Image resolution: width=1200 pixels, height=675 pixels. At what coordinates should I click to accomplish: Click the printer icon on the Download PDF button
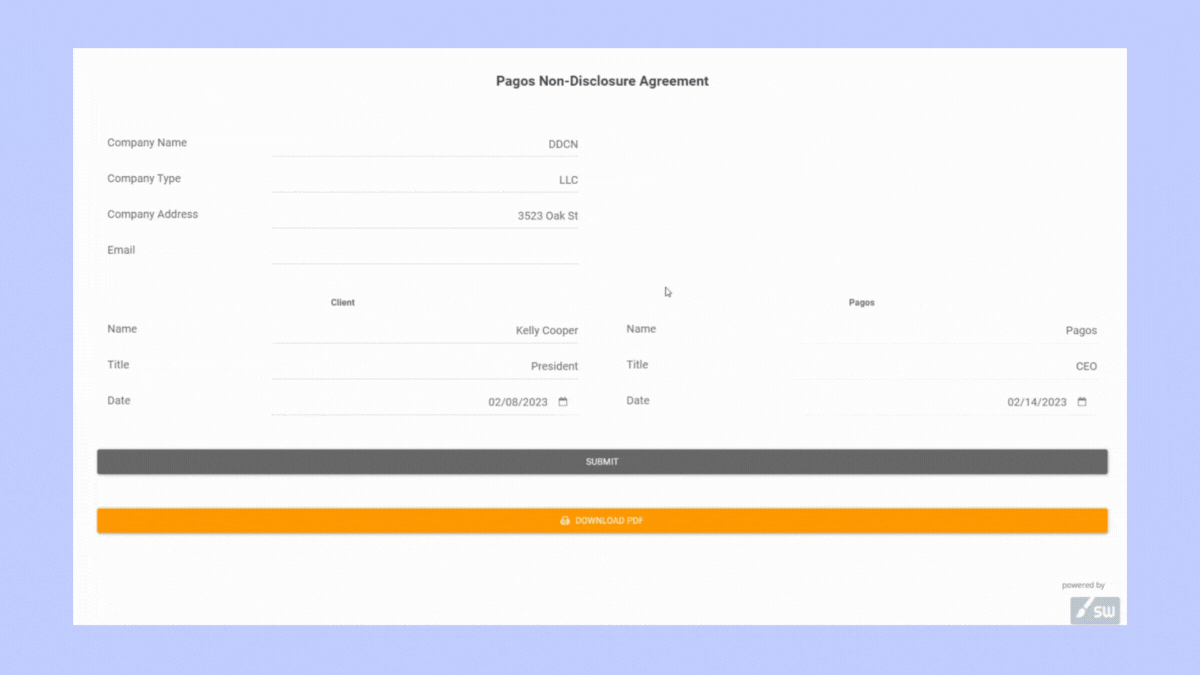coord(565,521)
